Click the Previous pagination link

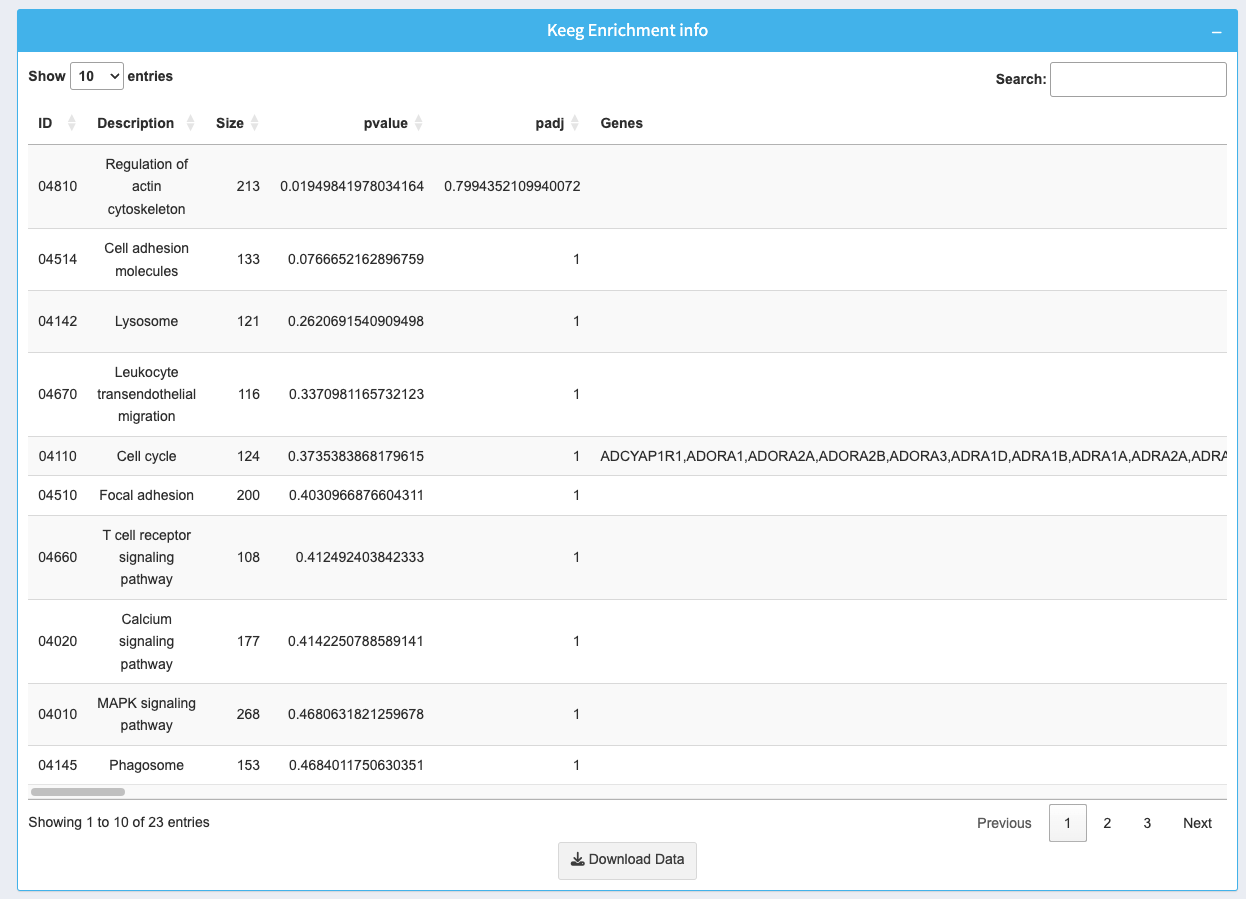[1004, 823]
